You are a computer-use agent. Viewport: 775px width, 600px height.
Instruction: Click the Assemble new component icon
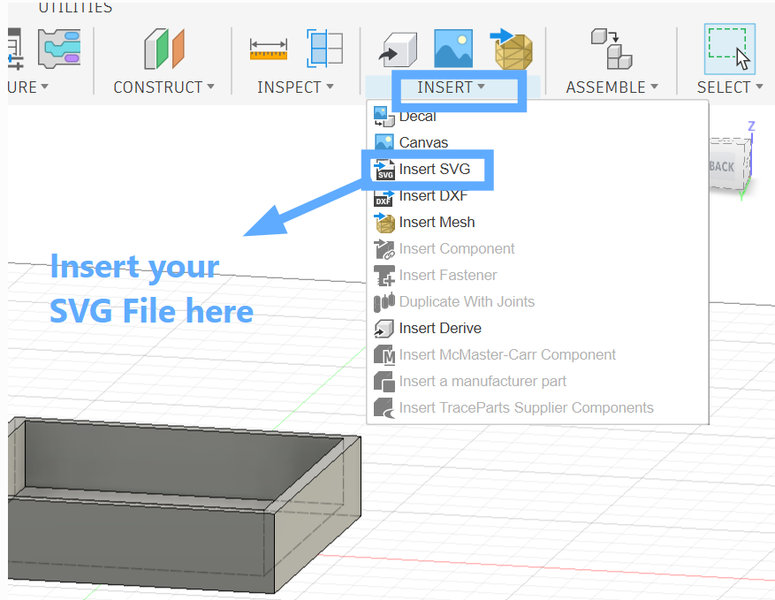point(611,48)
